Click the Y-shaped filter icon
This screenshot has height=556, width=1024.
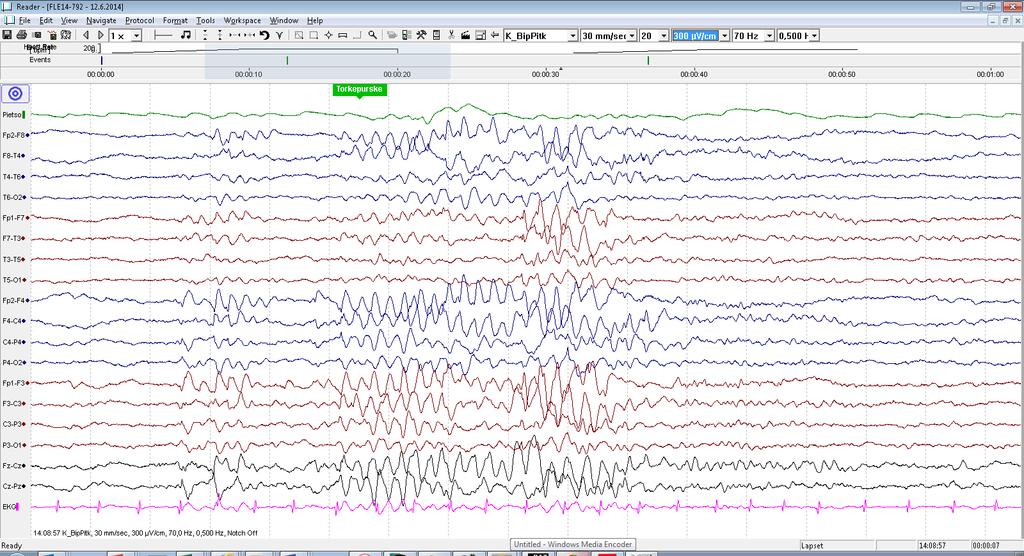(280, 35)
